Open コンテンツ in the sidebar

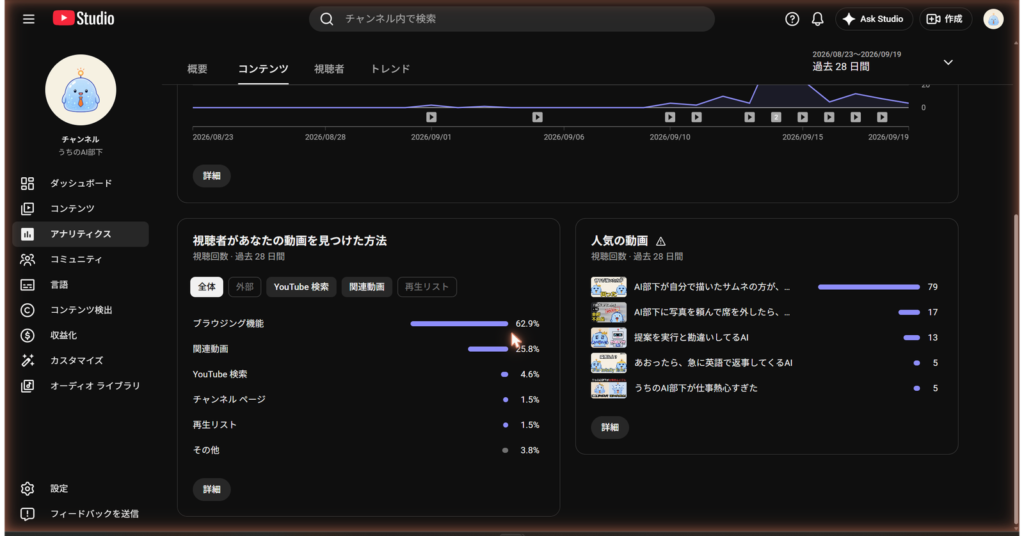pos(80,209)
